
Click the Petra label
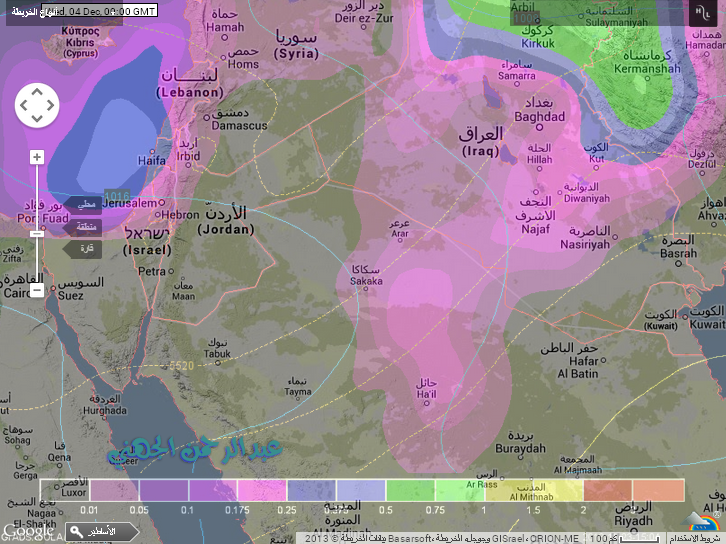[152, 271]
